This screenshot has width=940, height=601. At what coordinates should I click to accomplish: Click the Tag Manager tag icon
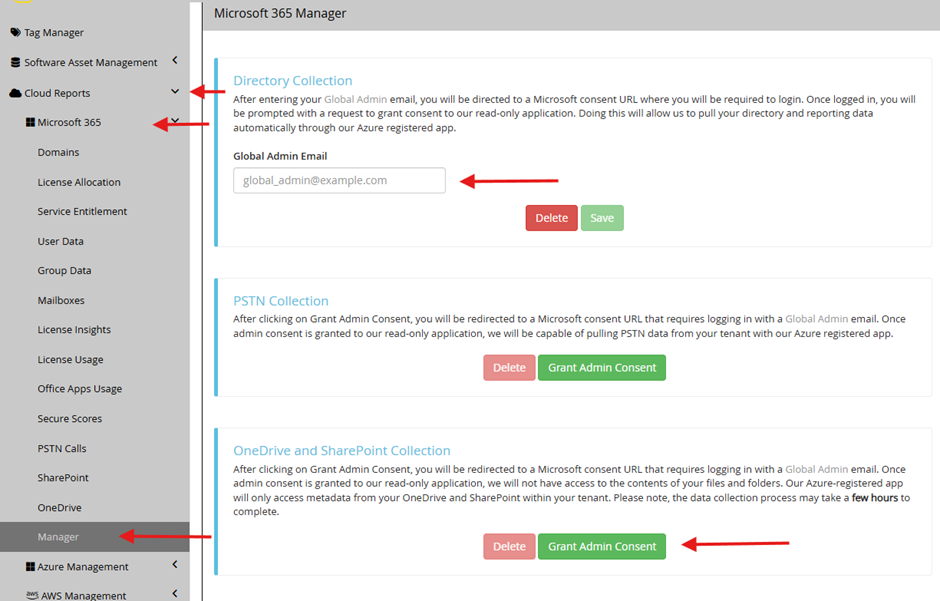pos(16,32)
